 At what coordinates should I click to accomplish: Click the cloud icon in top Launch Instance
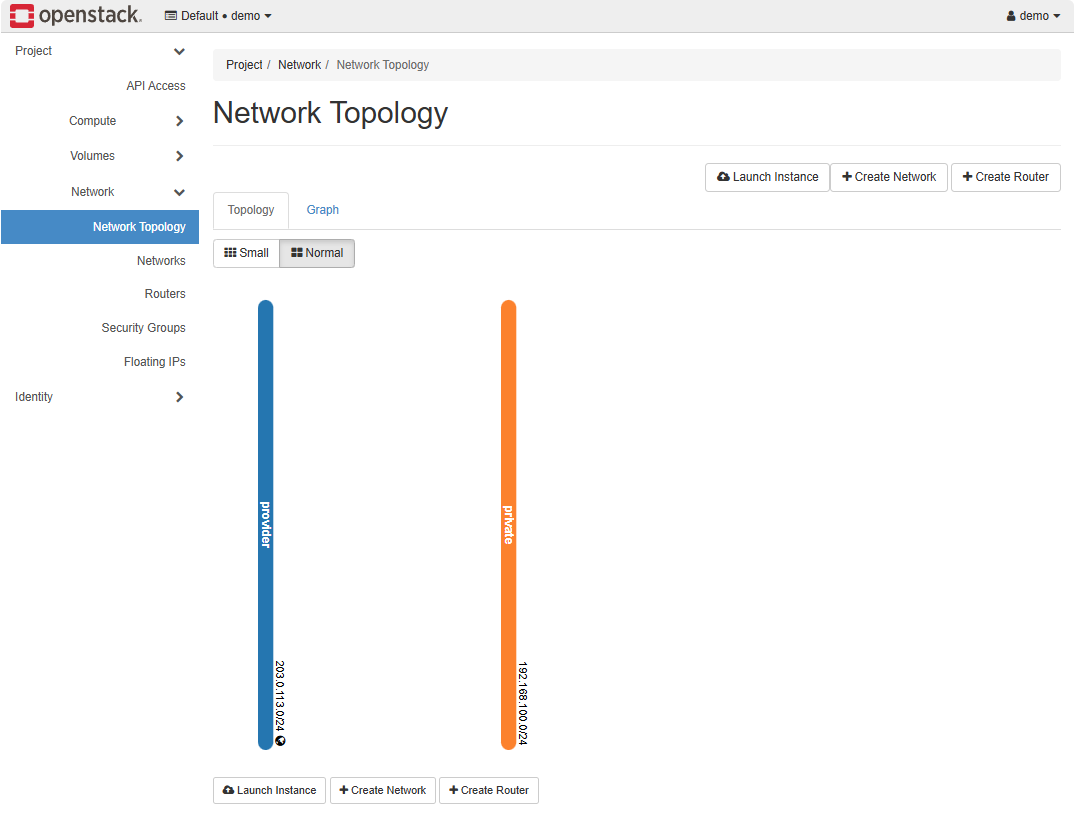point(724,177)
